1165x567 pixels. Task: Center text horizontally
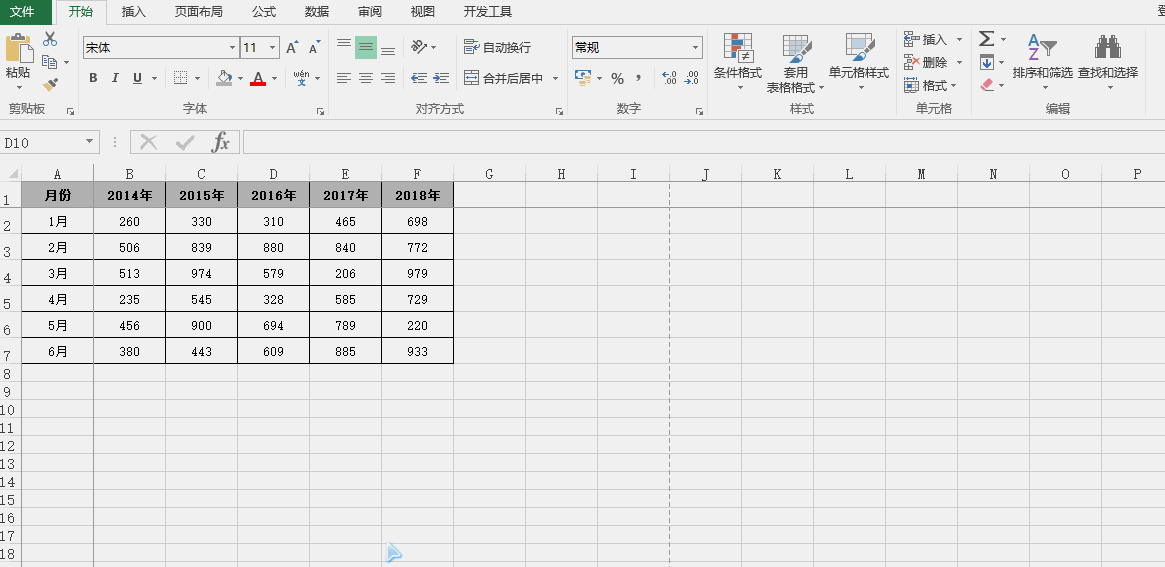[x=366, y=78]
